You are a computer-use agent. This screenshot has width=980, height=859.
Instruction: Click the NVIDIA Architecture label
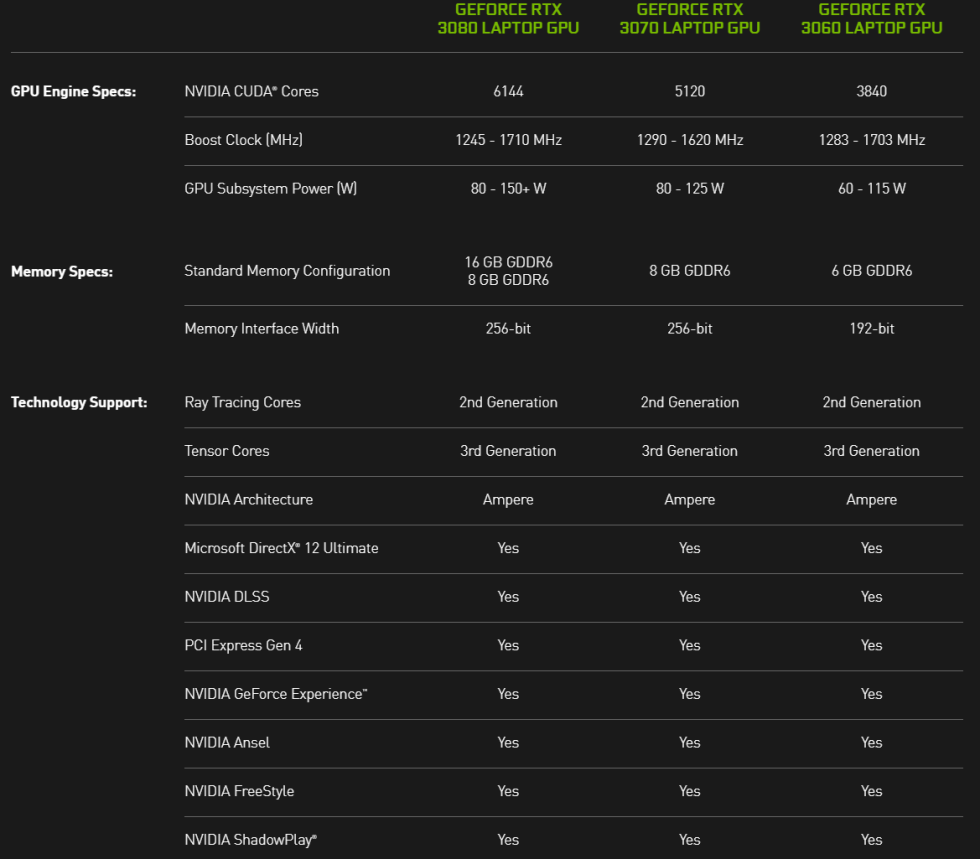(x=249, y=500)
